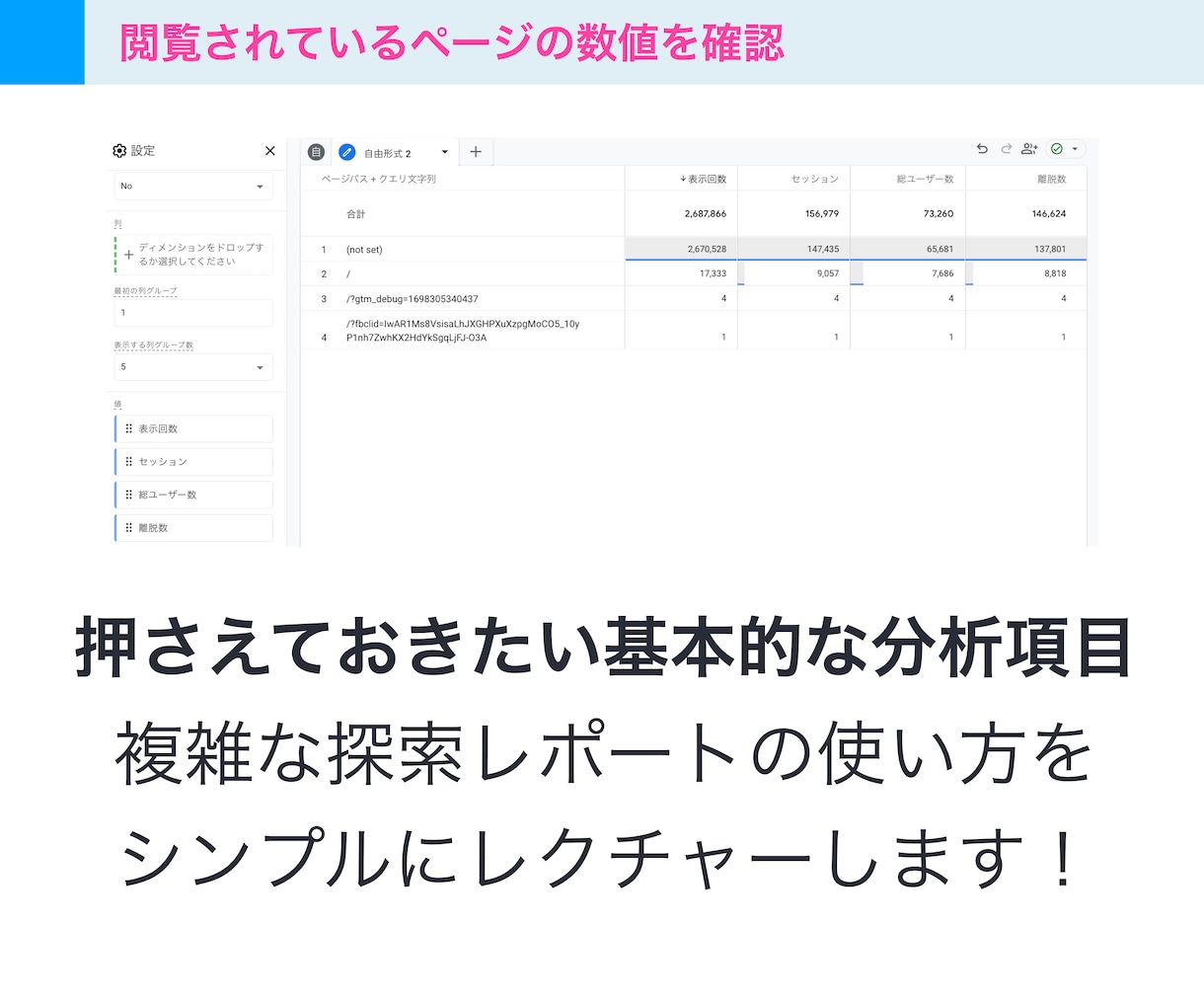
Task: Select the 離脱数 value chip
Action: coord(193,528)
